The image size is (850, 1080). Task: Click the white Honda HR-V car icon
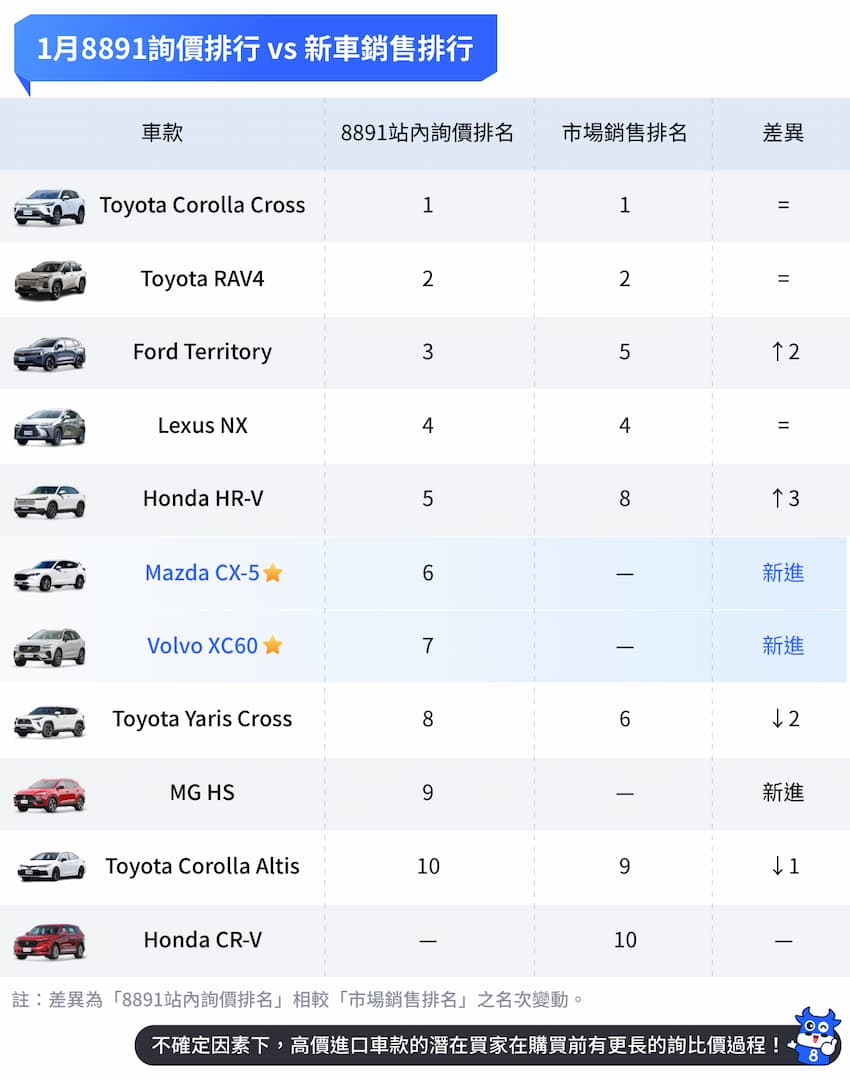point(49,500)
